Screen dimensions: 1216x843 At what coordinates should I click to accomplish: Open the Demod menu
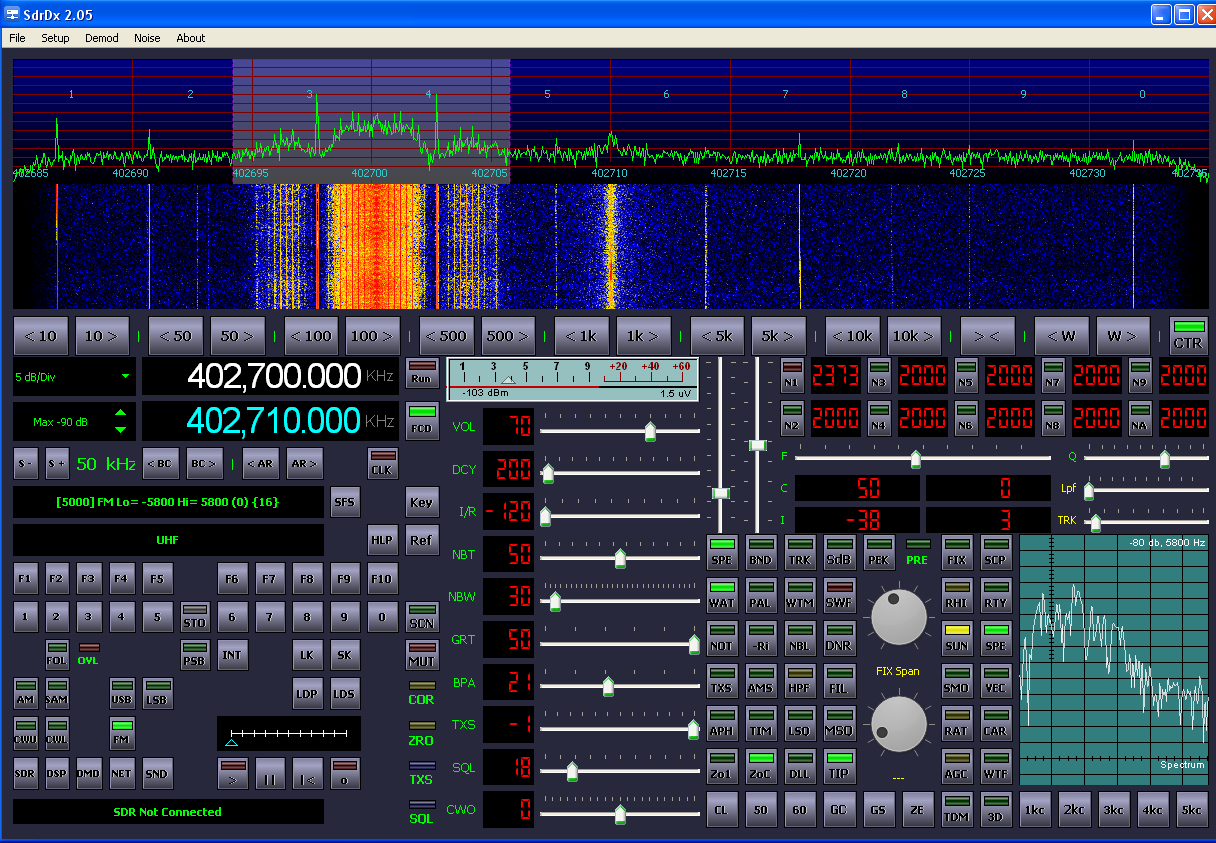102,38
